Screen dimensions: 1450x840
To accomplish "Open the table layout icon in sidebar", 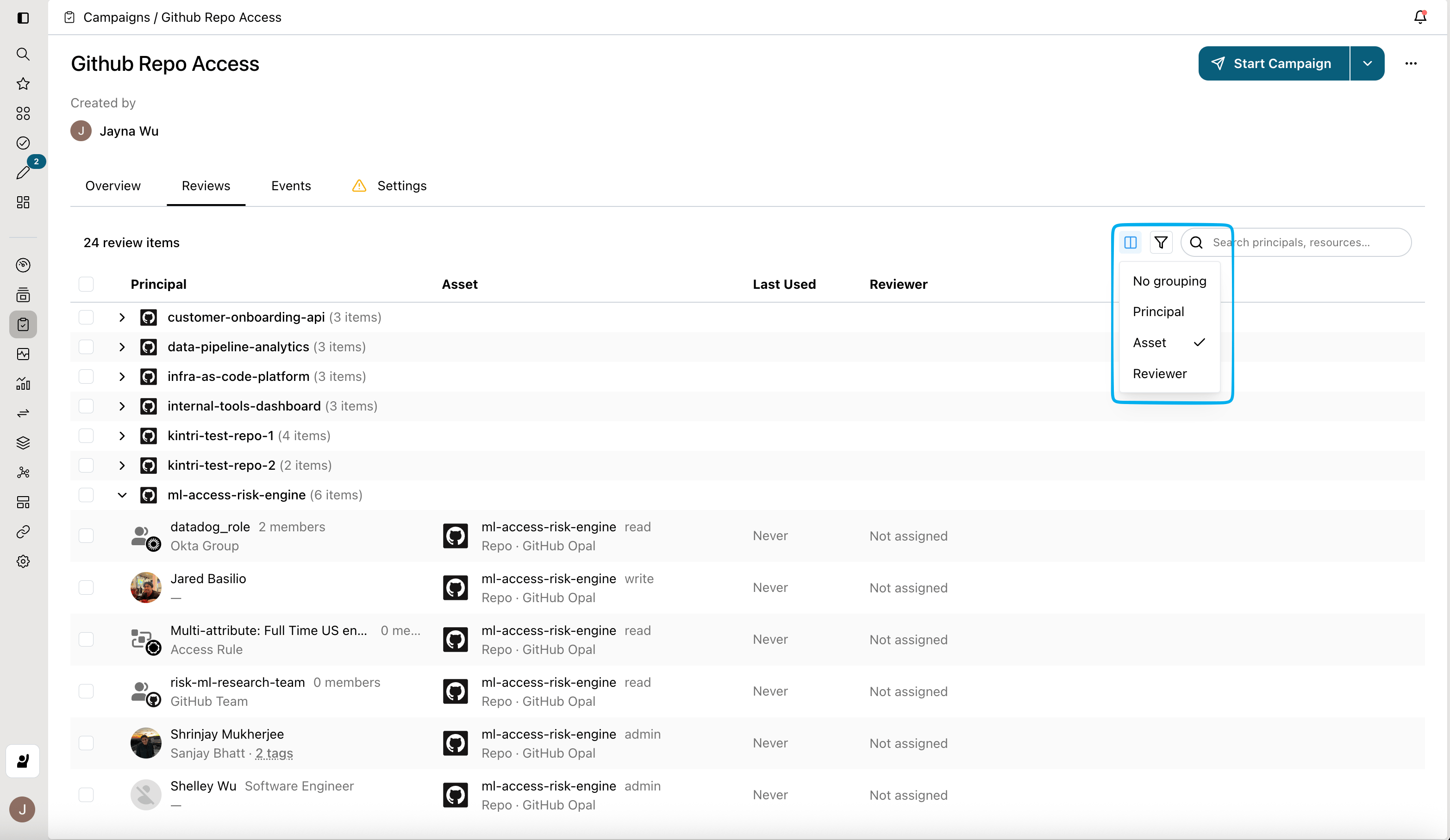I will [x=23, y=502].
